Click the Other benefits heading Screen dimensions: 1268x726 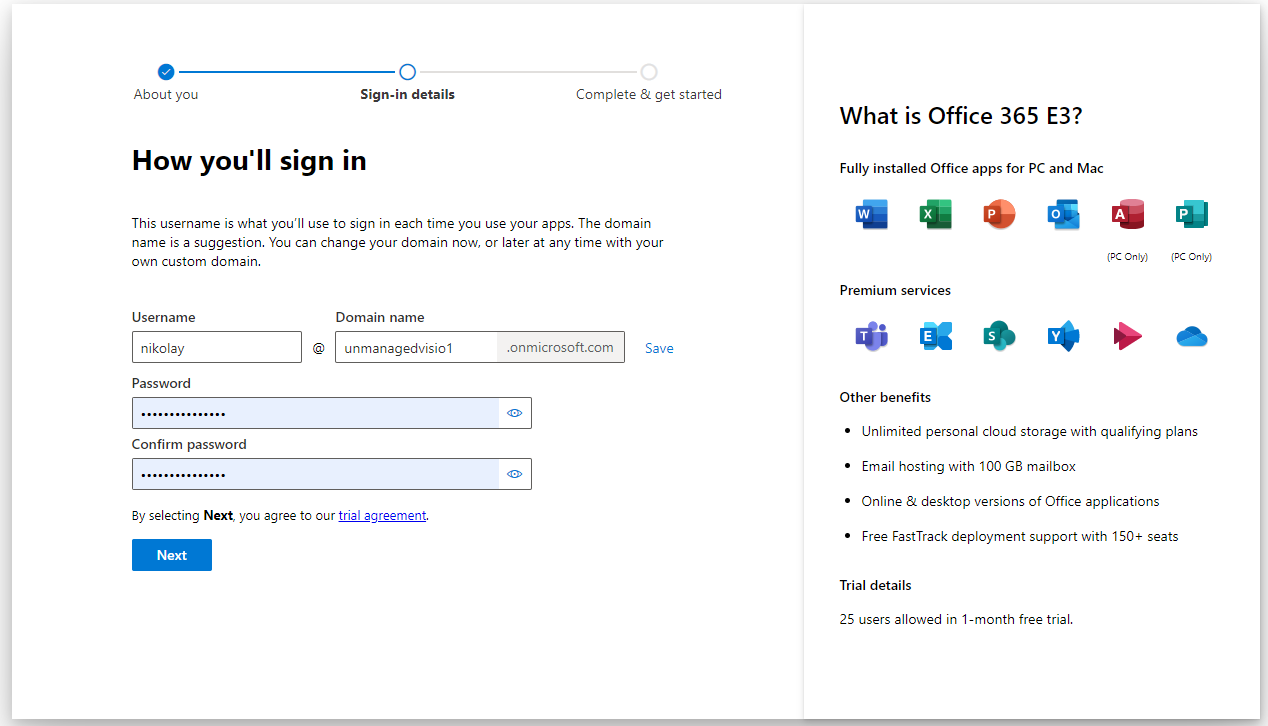885,397
